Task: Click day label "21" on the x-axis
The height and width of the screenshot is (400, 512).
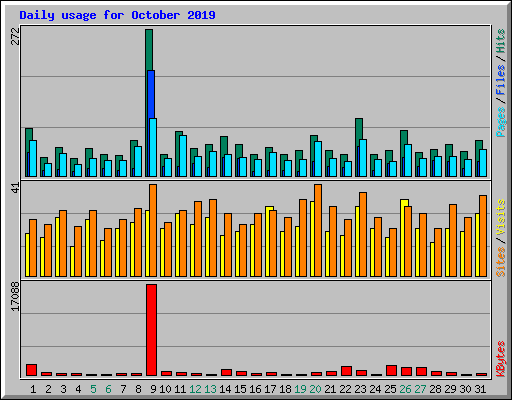Action: click(x=330, y=389)
